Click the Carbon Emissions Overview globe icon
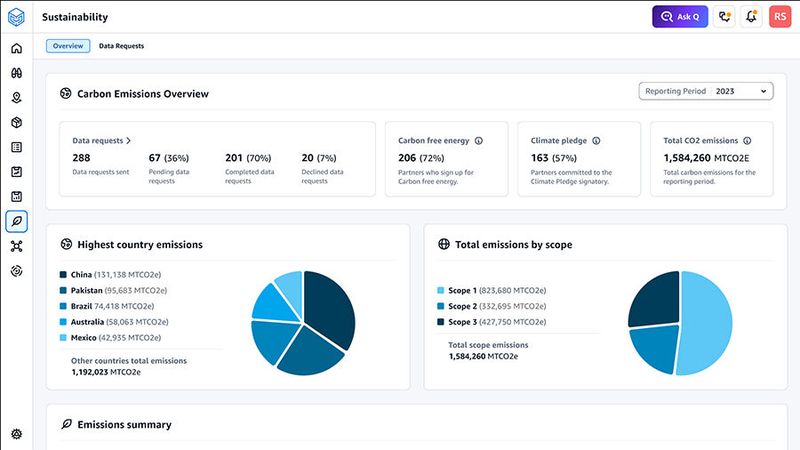Viewport: 800px width, 450px height. click(x=66, y=93)
